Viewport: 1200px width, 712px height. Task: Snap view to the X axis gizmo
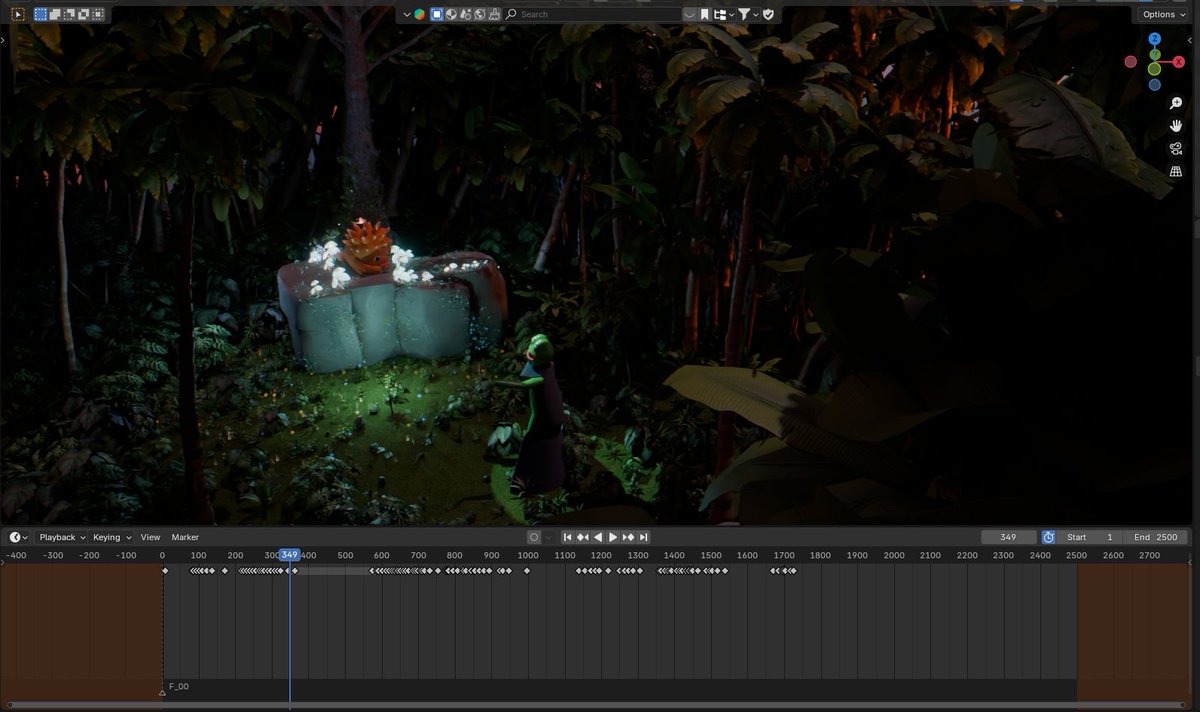click(1179, 62)
